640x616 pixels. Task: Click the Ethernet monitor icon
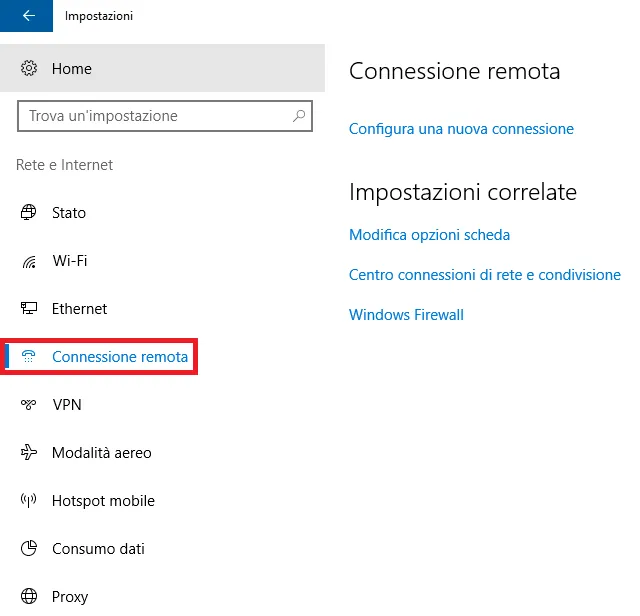29,309
